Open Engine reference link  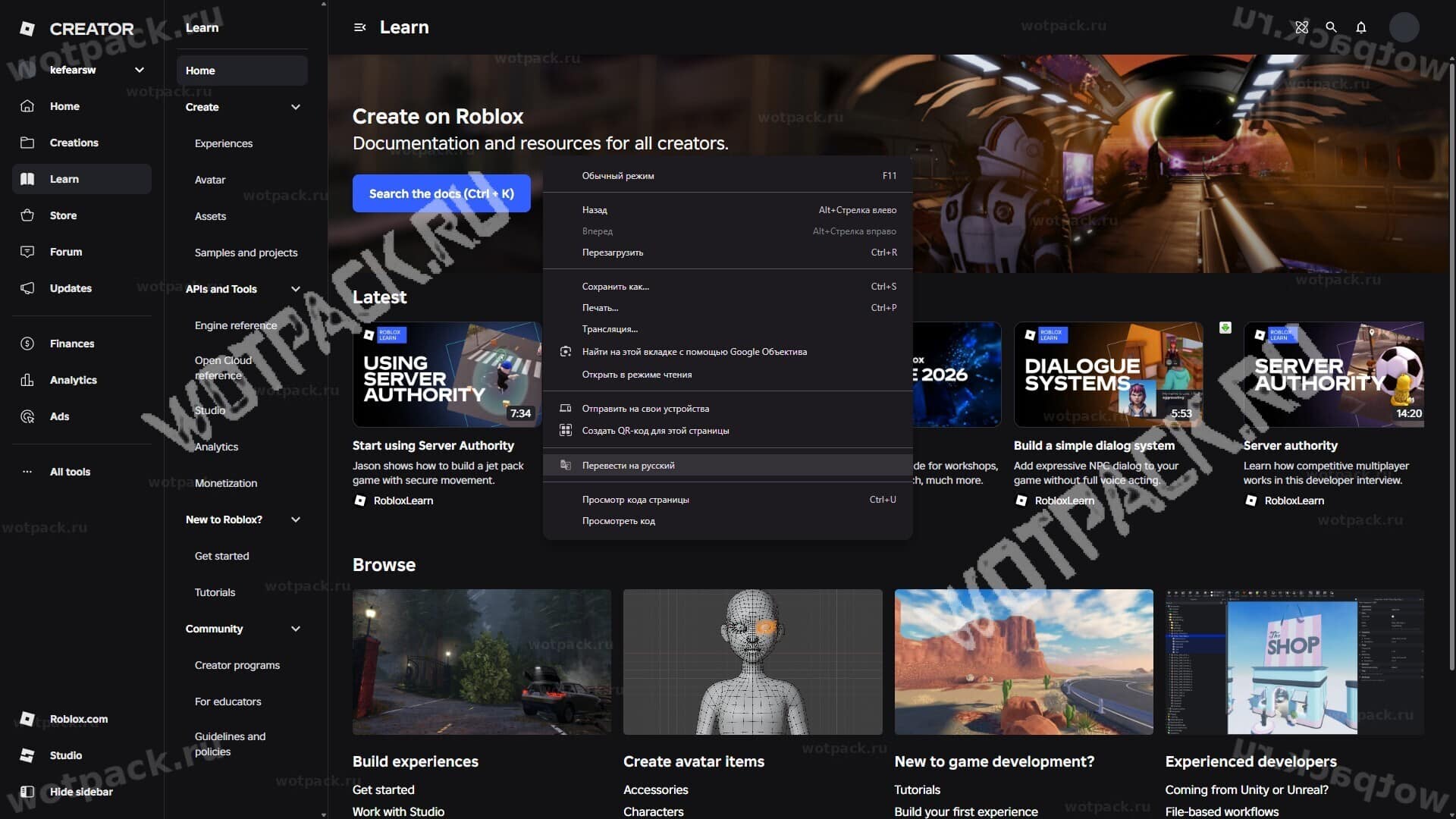click(x=236, y=325)
